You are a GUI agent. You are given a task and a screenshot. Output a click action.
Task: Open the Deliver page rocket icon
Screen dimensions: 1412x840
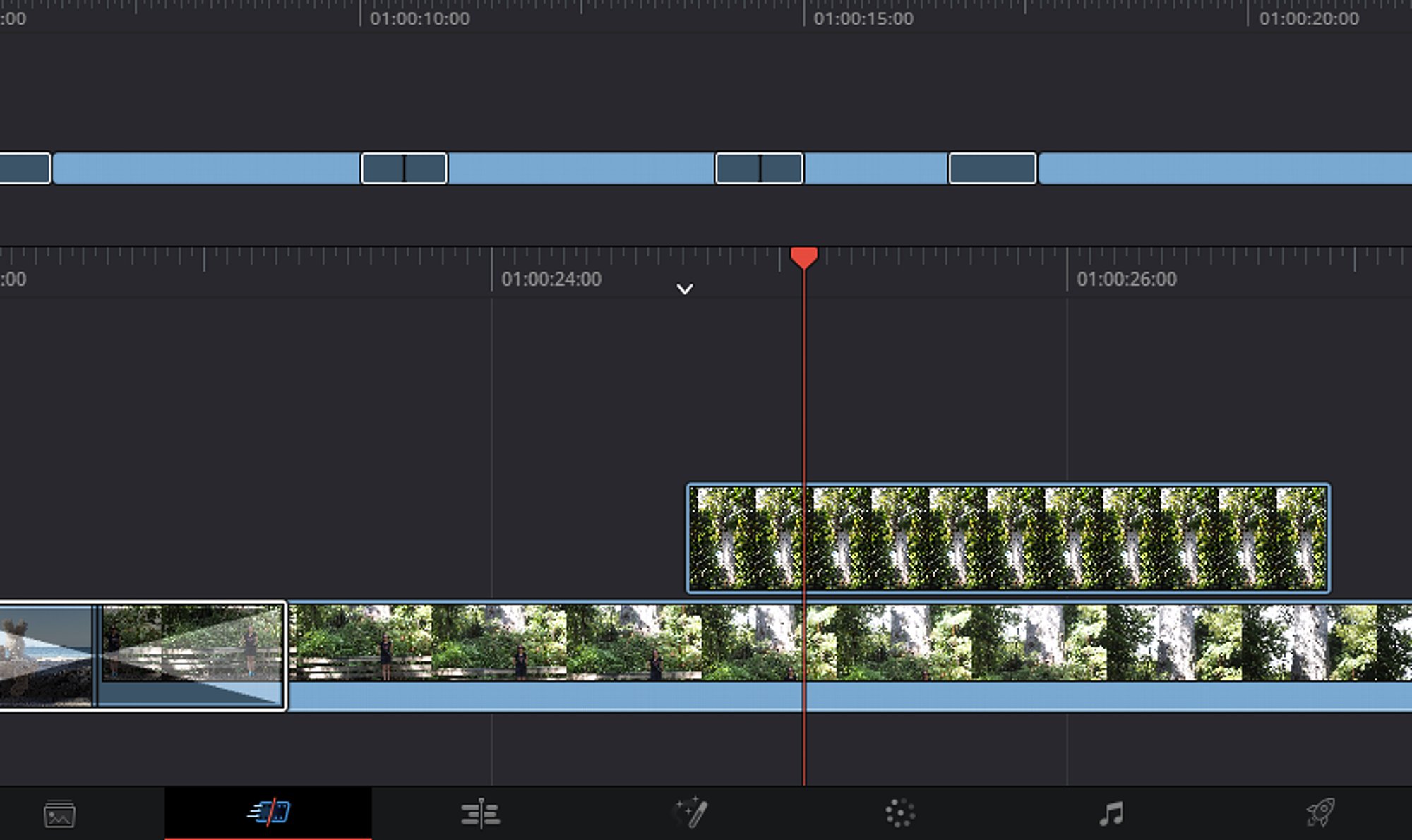[1320, 812]
